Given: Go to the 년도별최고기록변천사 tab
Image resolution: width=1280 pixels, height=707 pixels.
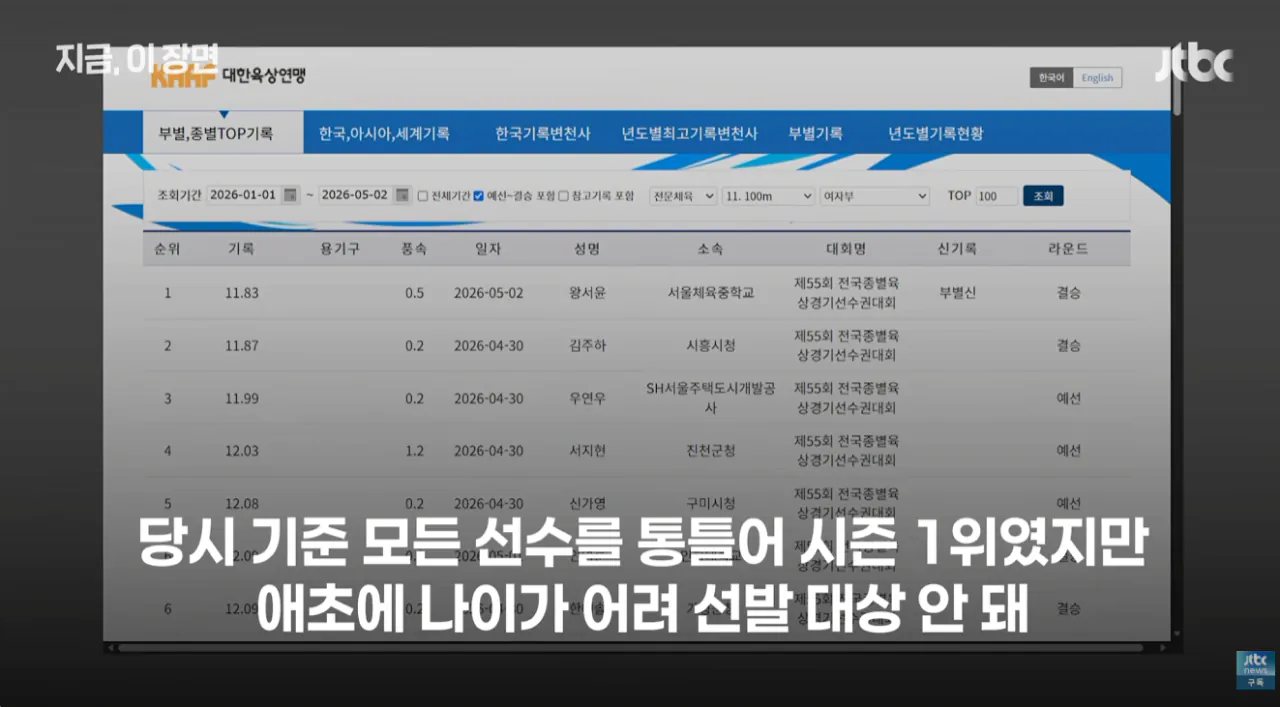Looking at the screenshot, I should [x=689, y=133].
